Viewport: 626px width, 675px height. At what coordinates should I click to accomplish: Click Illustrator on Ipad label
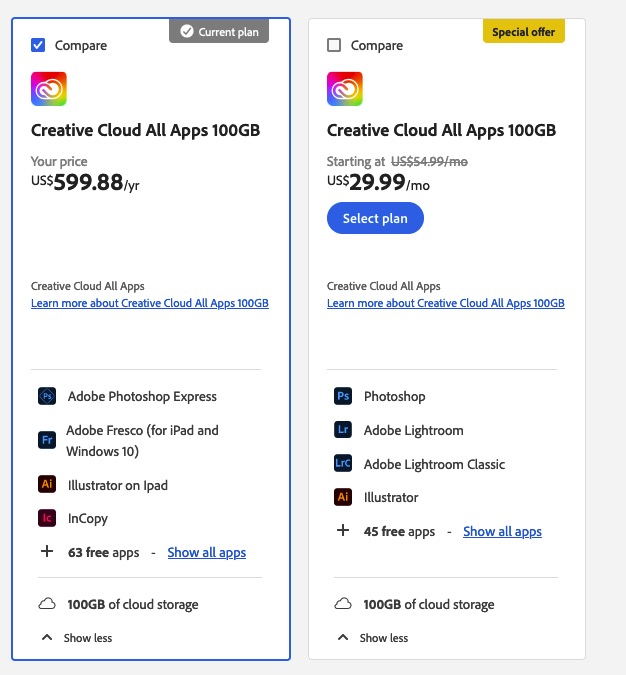tap(118, 486)
